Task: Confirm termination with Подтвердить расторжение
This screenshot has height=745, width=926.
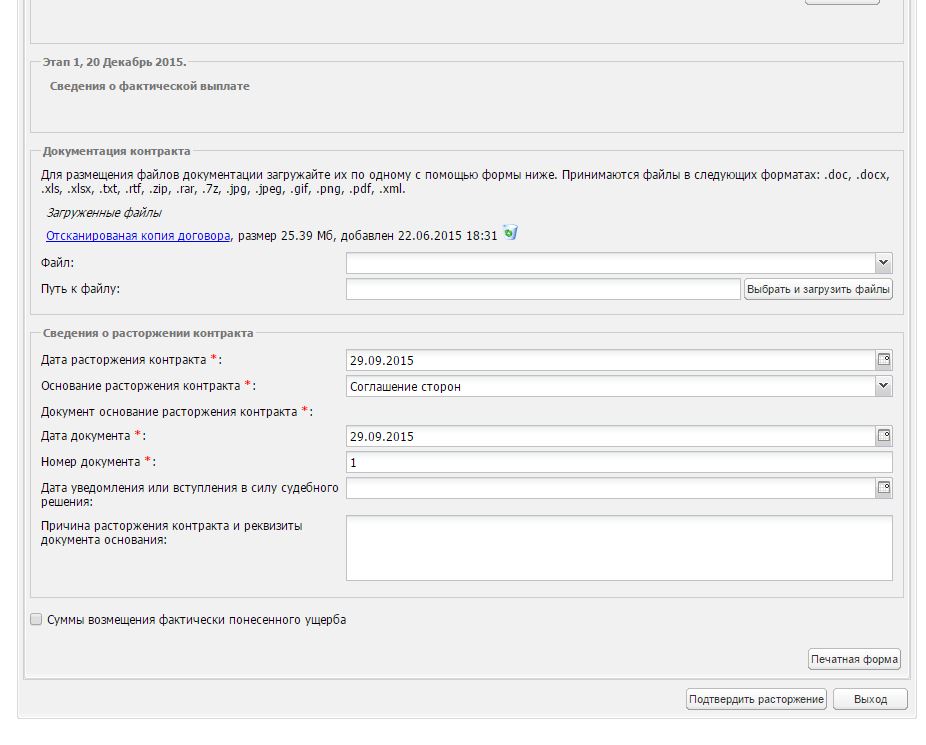Action: point(756,699)
